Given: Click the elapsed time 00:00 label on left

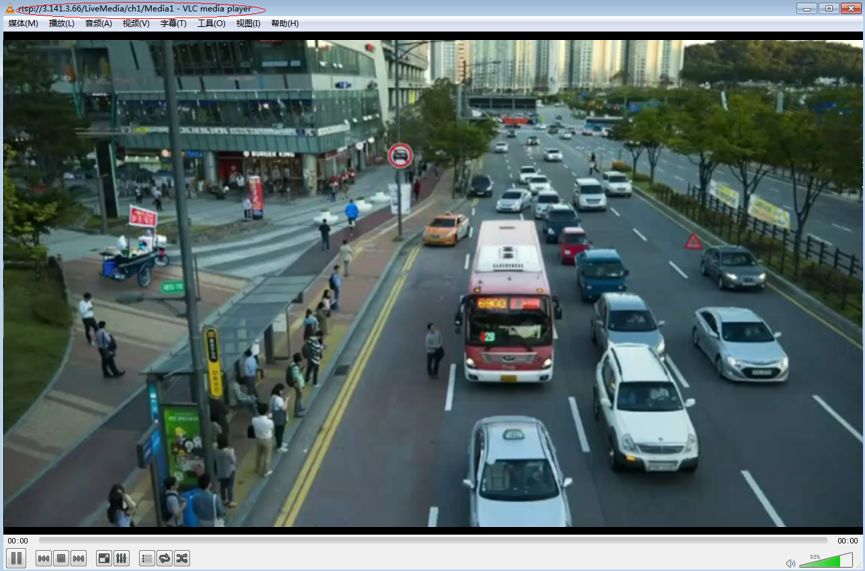Looking at the screenshot, I should tap(18, 541).
